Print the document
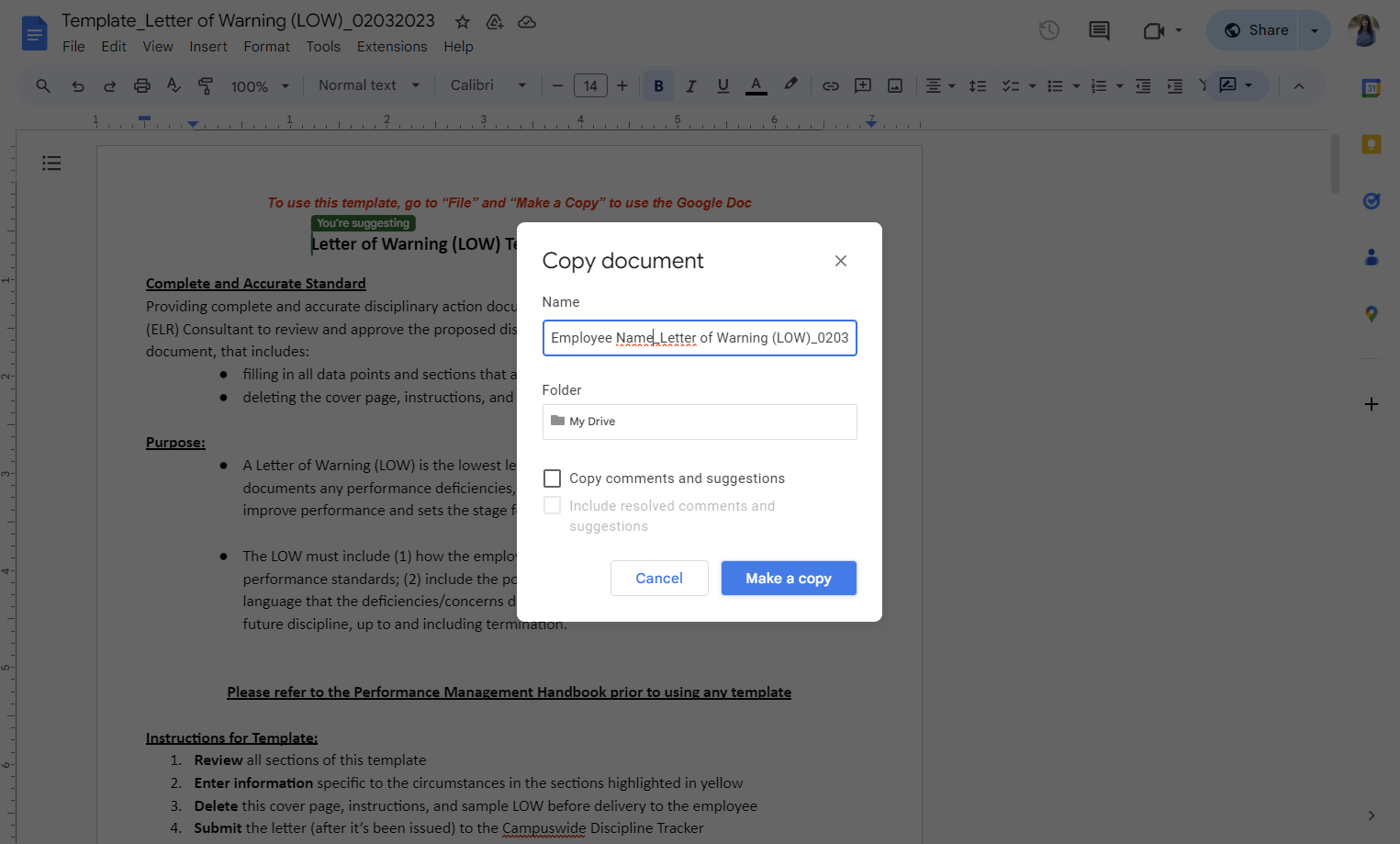1400x844 pixels. (141, 85)
